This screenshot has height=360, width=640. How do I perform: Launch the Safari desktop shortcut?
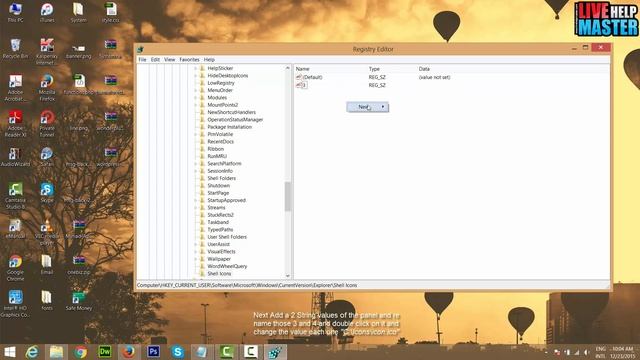pyautogui.click(x=47, y=157)
